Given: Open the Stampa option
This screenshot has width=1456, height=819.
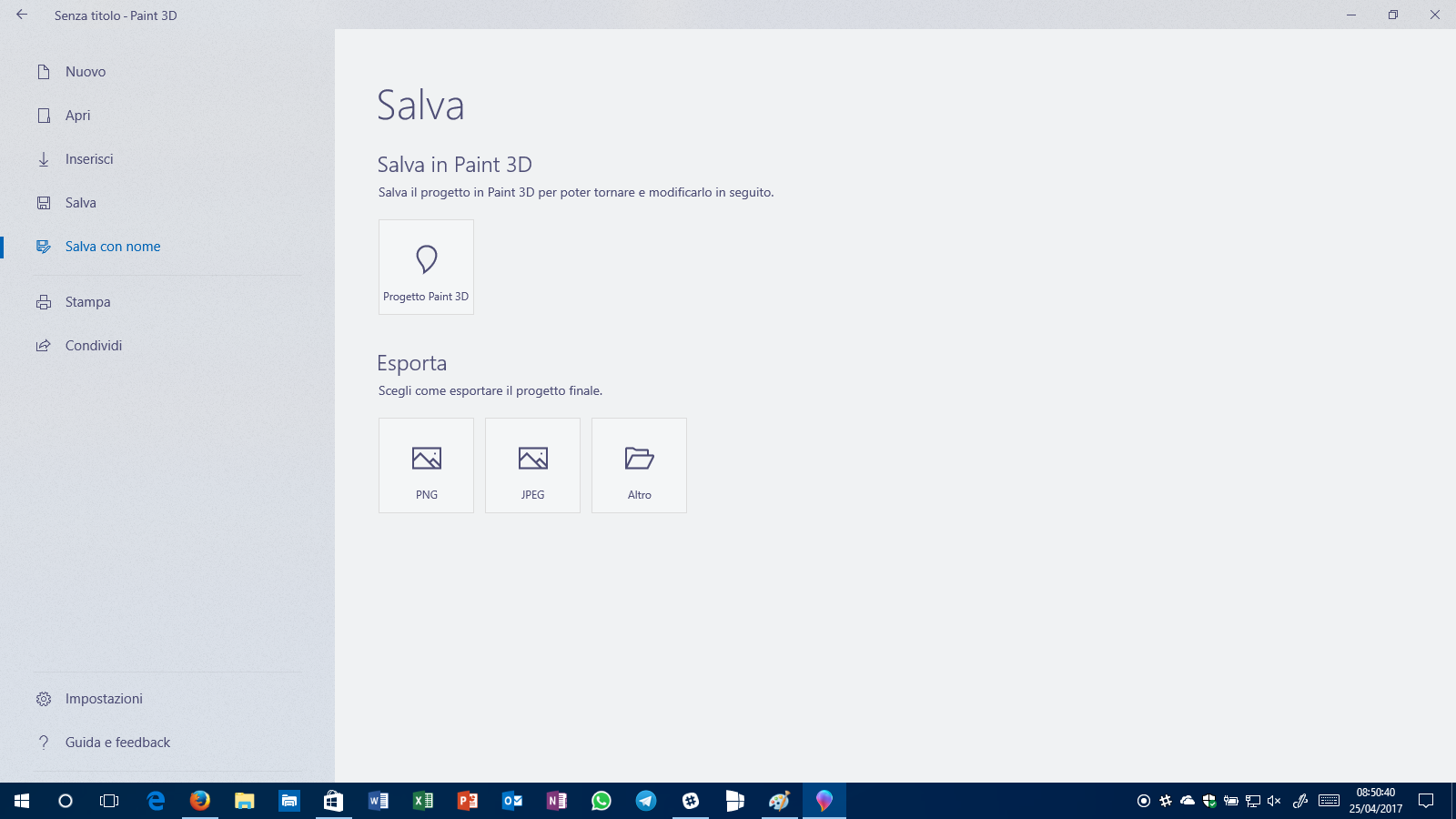Looking at the screenshot, I should click(167, 302).
